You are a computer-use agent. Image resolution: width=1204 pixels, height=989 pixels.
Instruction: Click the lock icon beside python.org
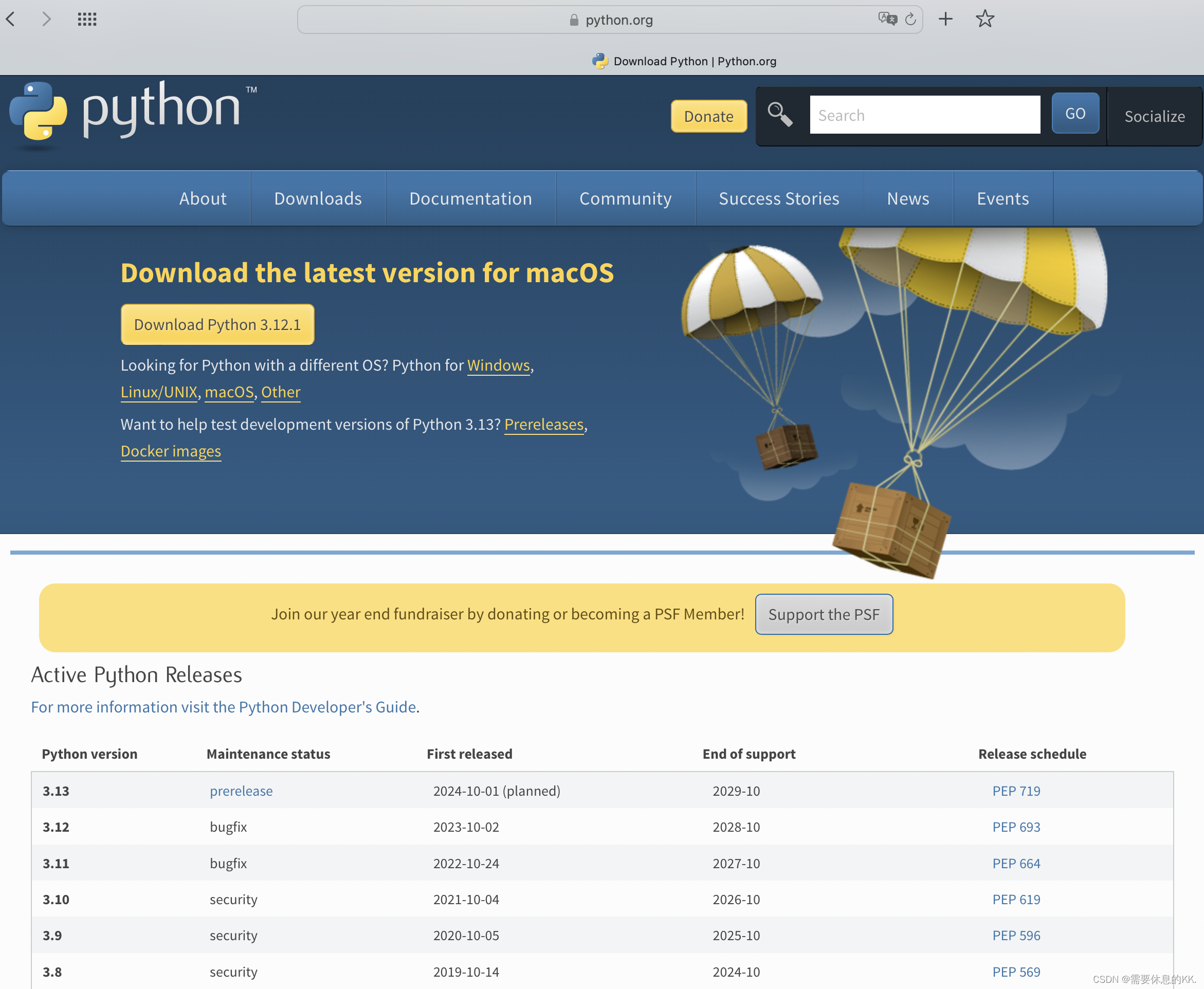coord(574,20)
